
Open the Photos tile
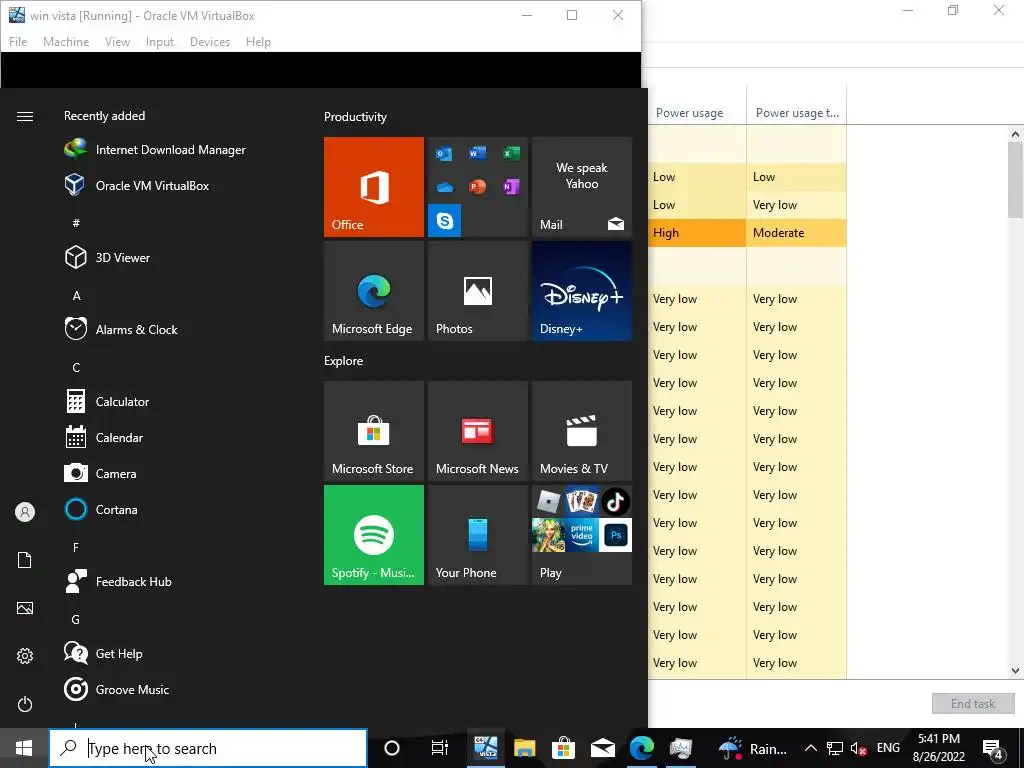pyautogui.click(x=477, y=291)
